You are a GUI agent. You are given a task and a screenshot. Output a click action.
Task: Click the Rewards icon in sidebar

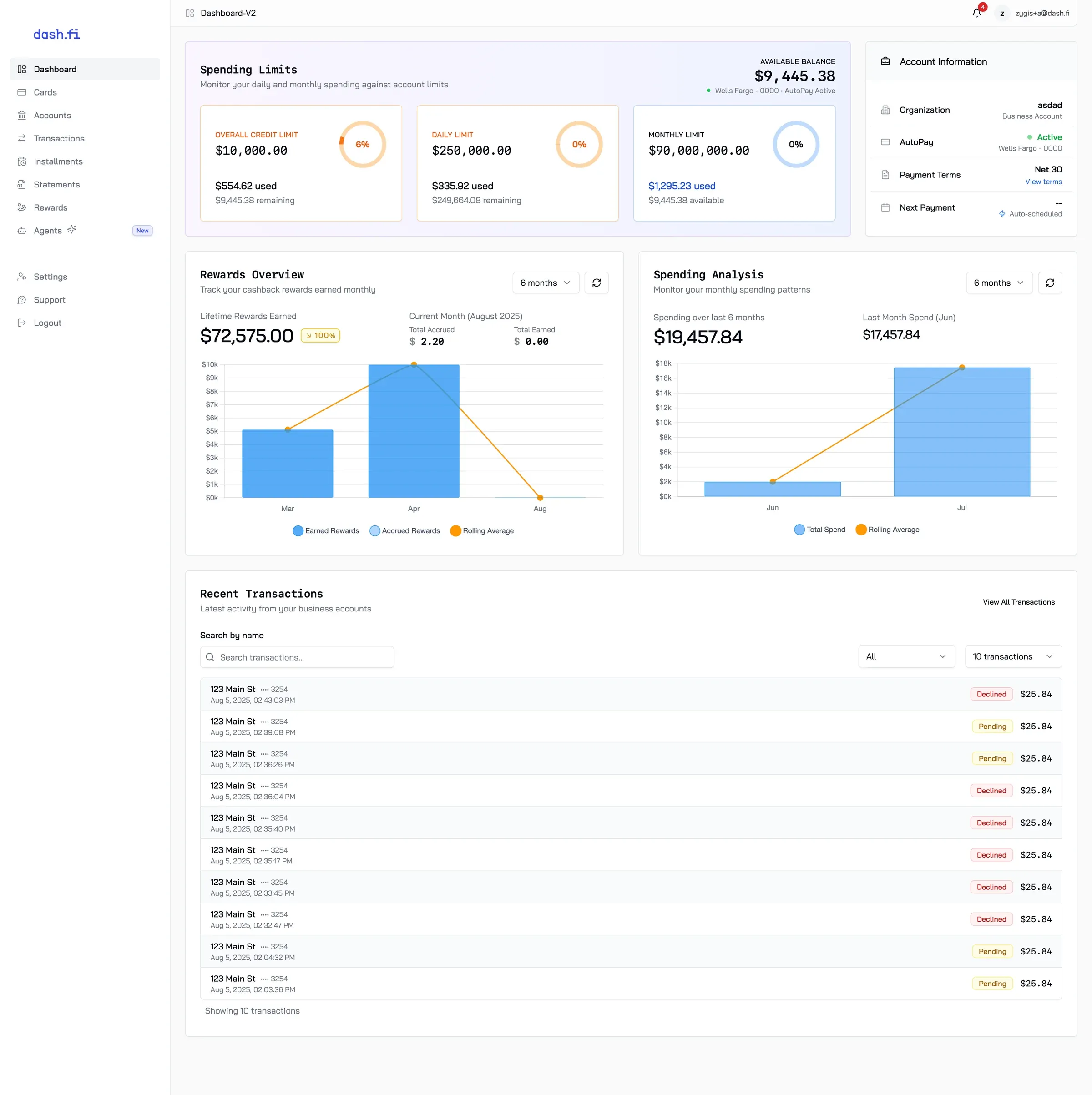(x=21, y=207)
